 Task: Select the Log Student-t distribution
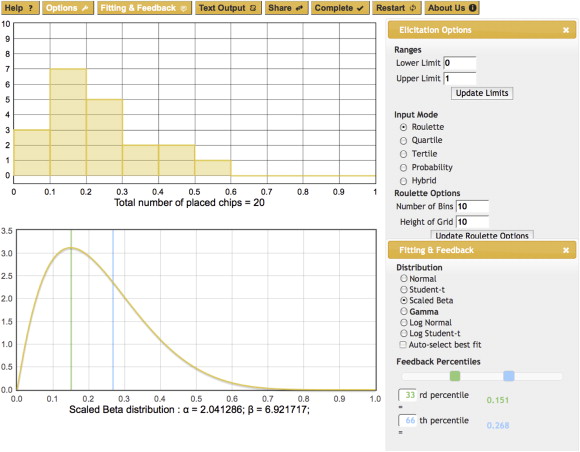pyautogui.click(x=404, y=333)
